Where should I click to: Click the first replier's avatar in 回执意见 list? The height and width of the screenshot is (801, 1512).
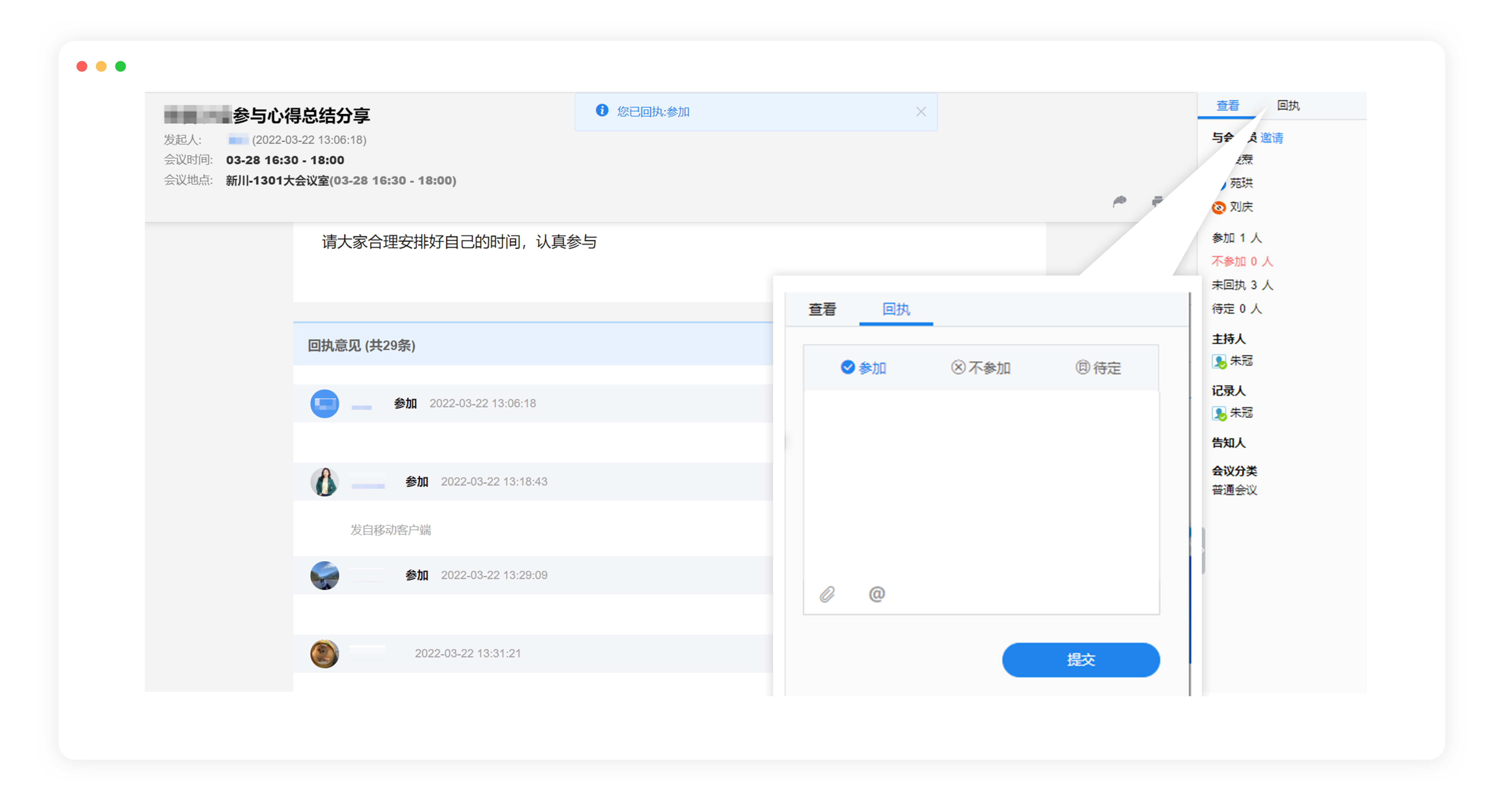click(x=325, y=403)
